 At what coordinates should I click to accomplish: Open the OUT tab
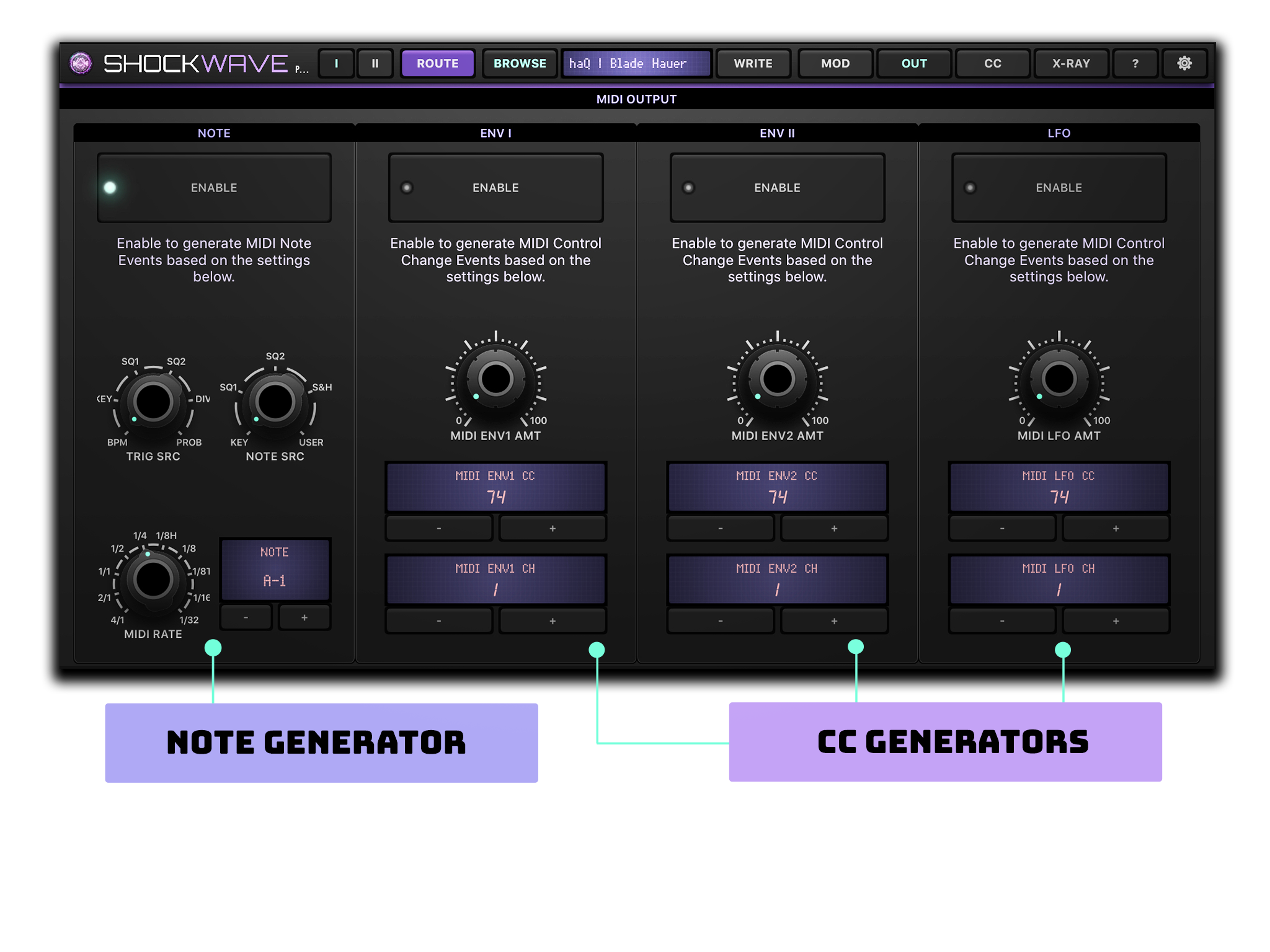[x=914, y=63]
